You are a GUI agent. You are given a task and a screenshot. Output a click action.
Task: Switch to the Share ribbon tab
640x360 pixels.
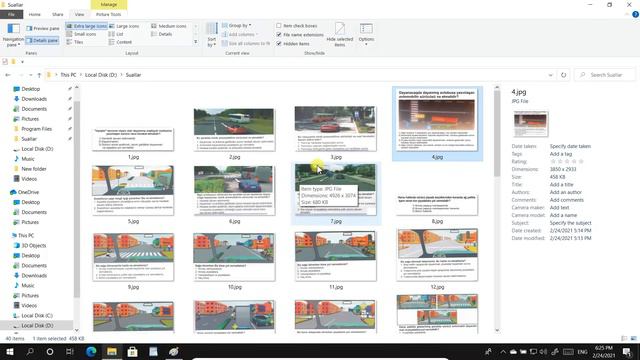click(x=58, y=14)
